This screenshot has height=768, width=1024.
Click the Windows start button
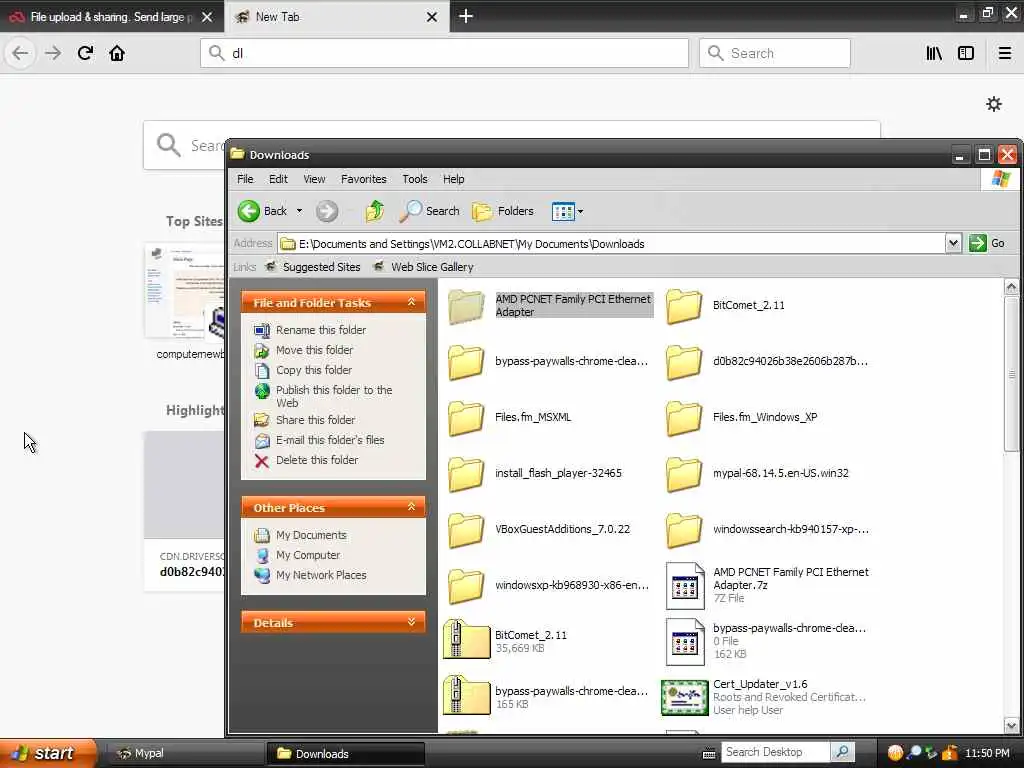point(47,753)
